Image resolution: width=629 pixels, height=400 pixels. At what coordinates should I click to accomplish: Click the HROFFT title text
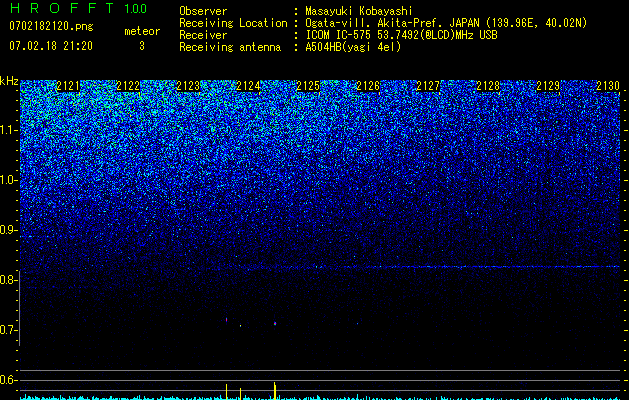(62, 8)
